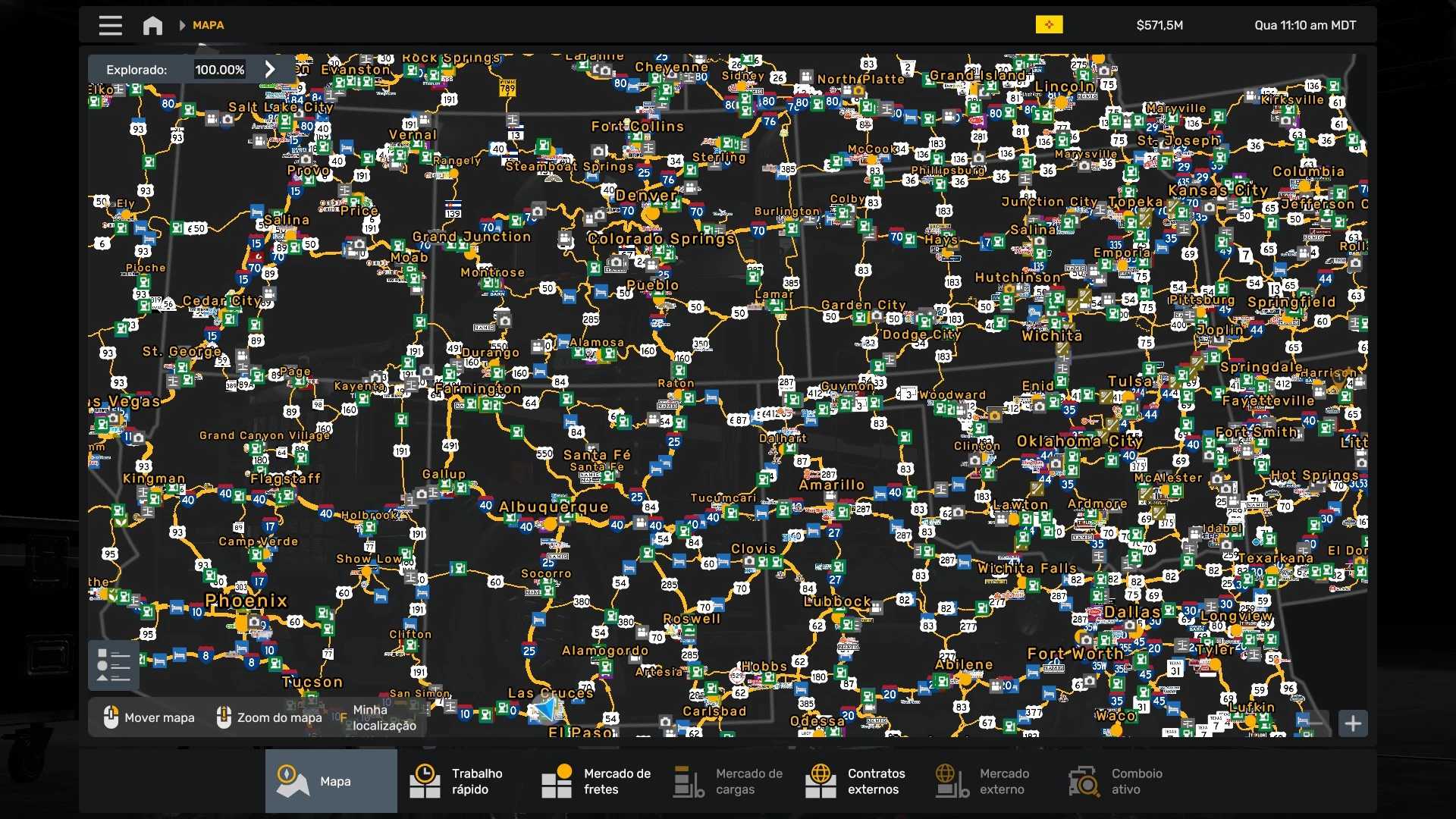
Task: Select the Mapa tab
Action: [331, 781]
